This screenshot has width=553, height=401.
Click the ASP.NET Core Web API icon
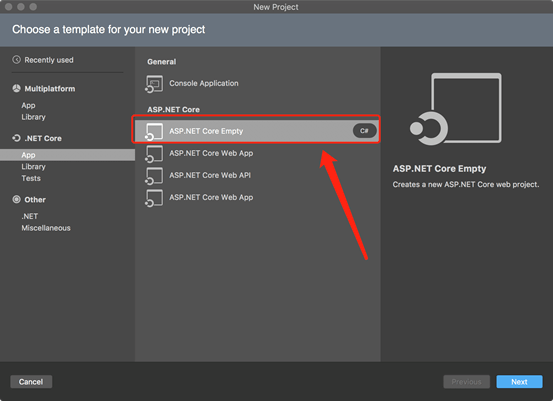coord(154,176)
